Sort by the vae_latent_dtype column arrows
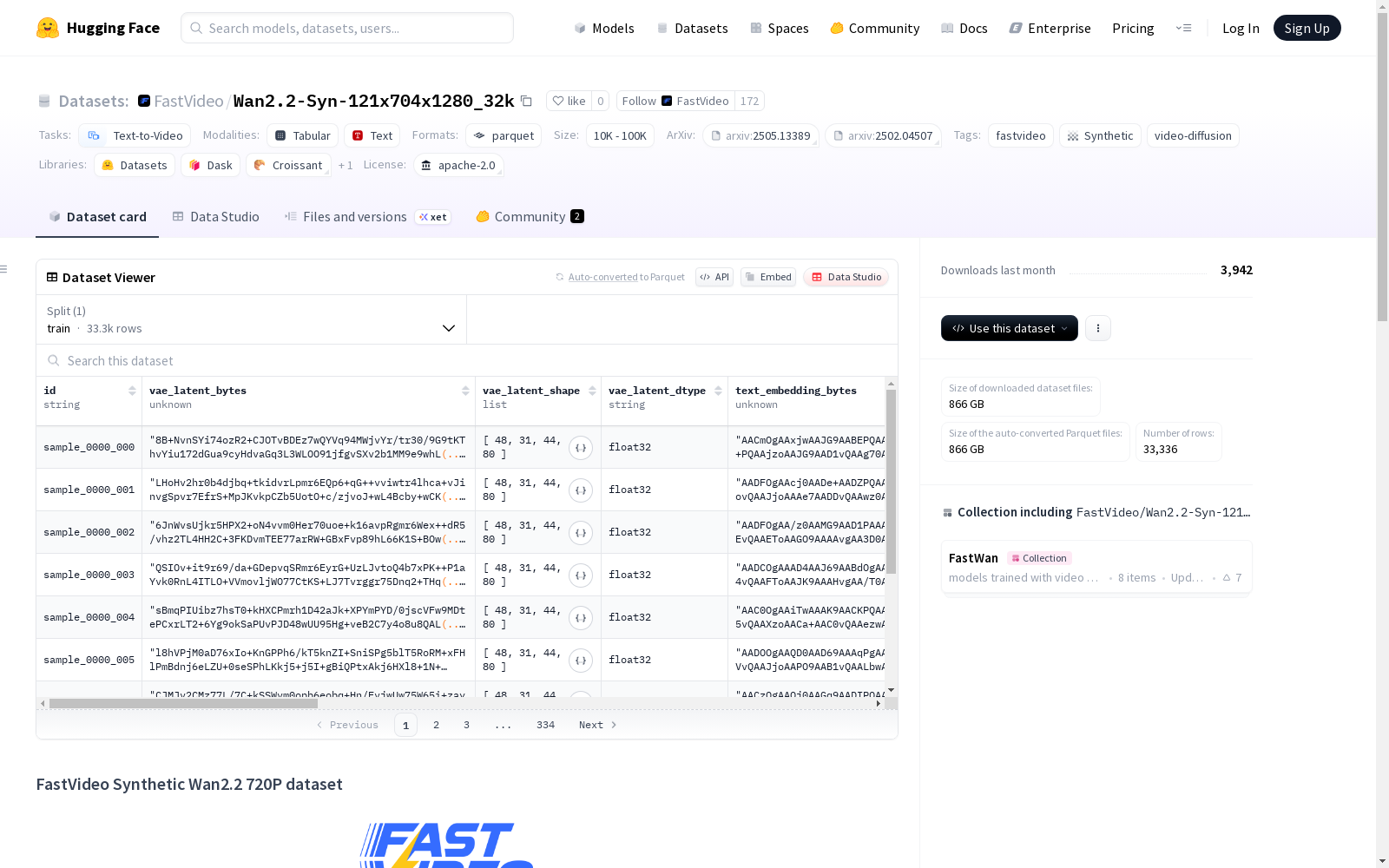Viewport: 1389px width, 868px height. tap(718, 391)
